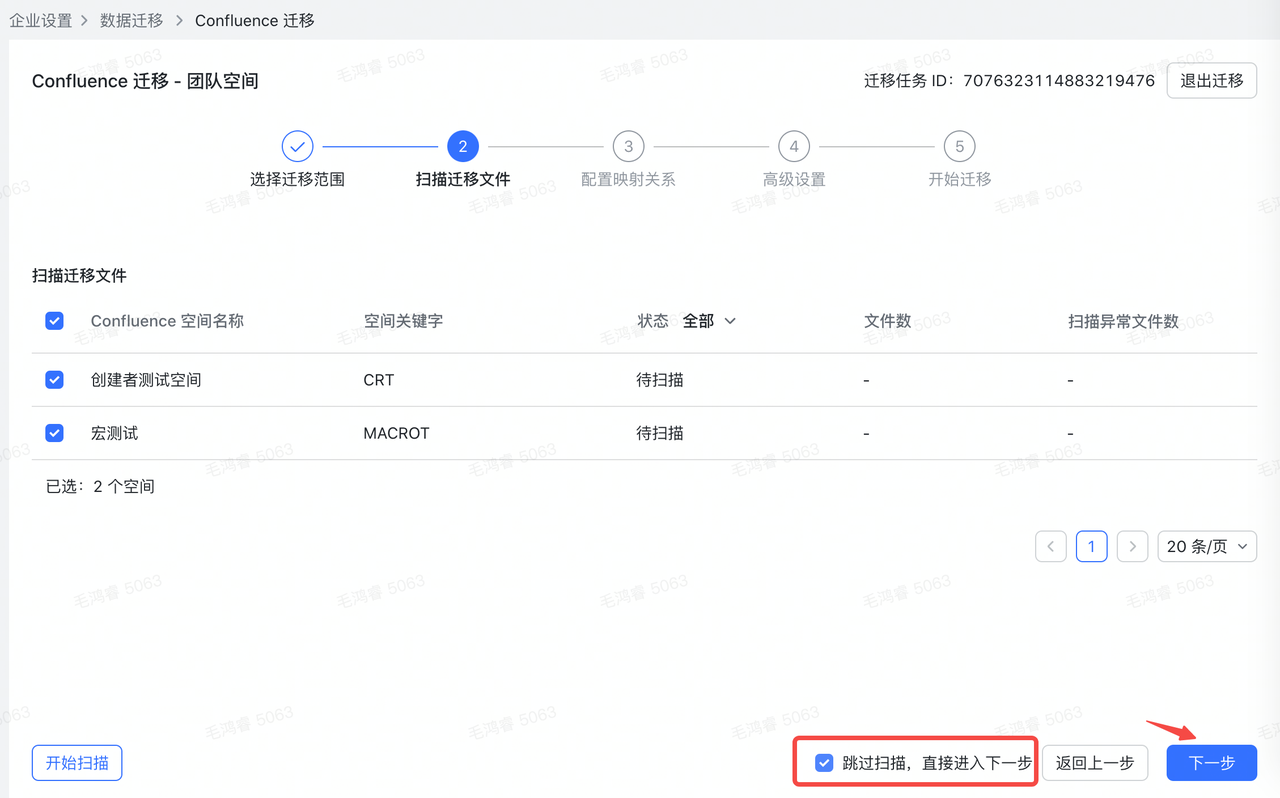
Task: Go to next page arrow
Action: [1132, 546]
